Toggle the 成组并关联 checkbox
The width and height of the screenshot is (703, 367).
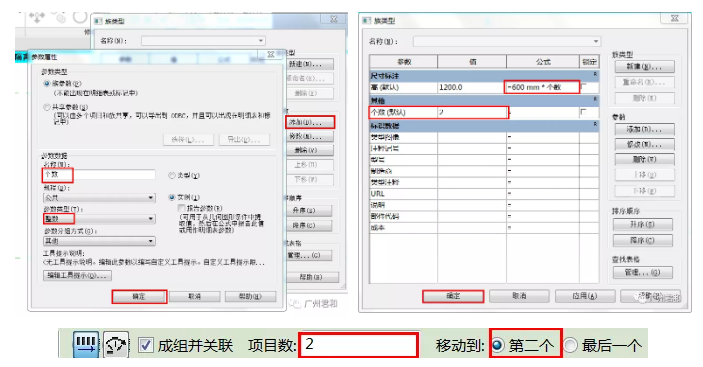point(145,345)
